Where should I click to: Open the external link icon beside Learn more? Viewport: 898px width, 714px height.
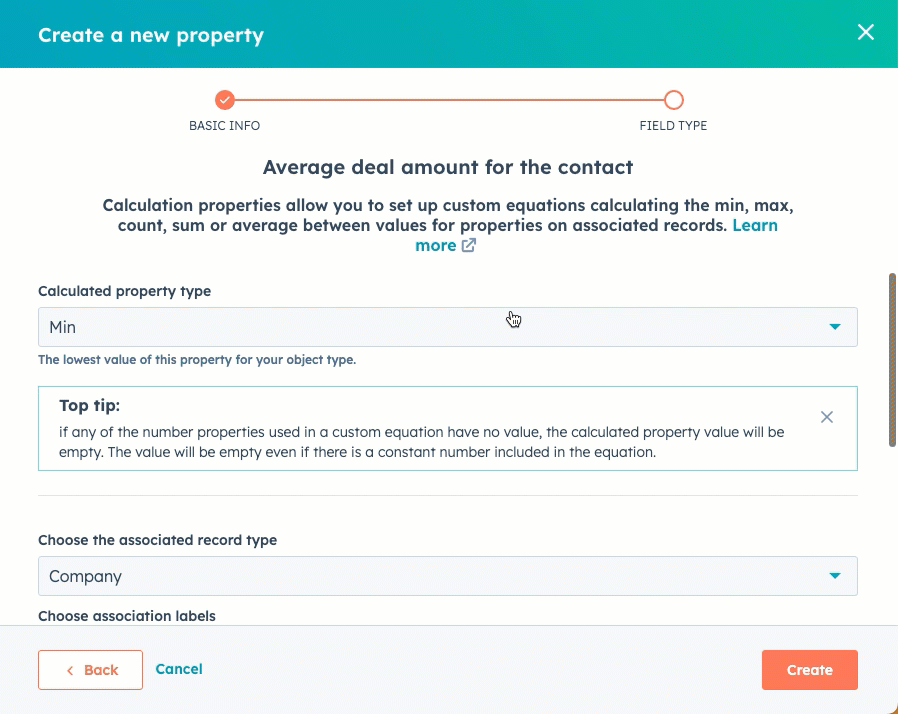tap(467, 245)
